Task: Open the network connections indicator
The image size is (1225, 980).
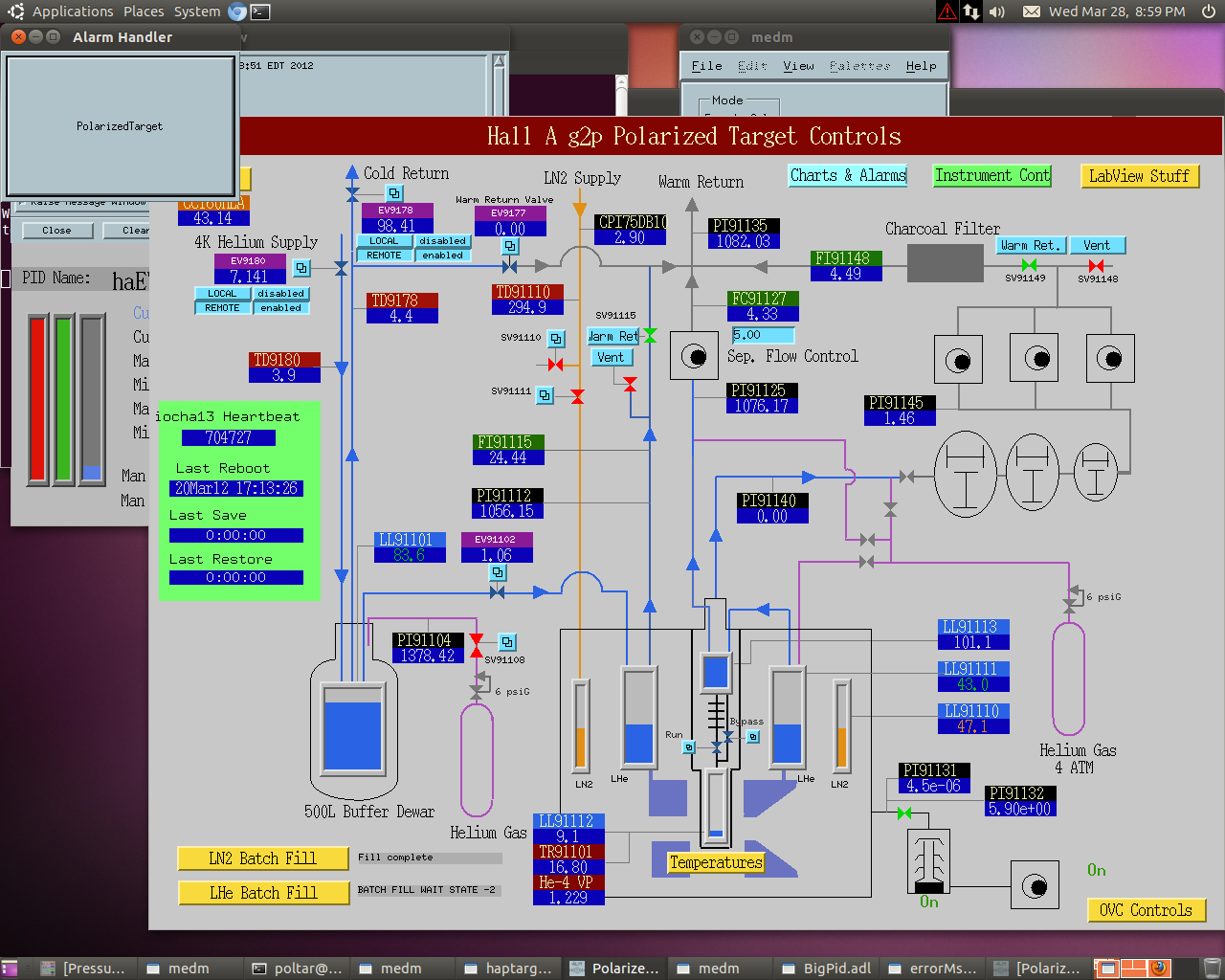Action: [971, 11]
